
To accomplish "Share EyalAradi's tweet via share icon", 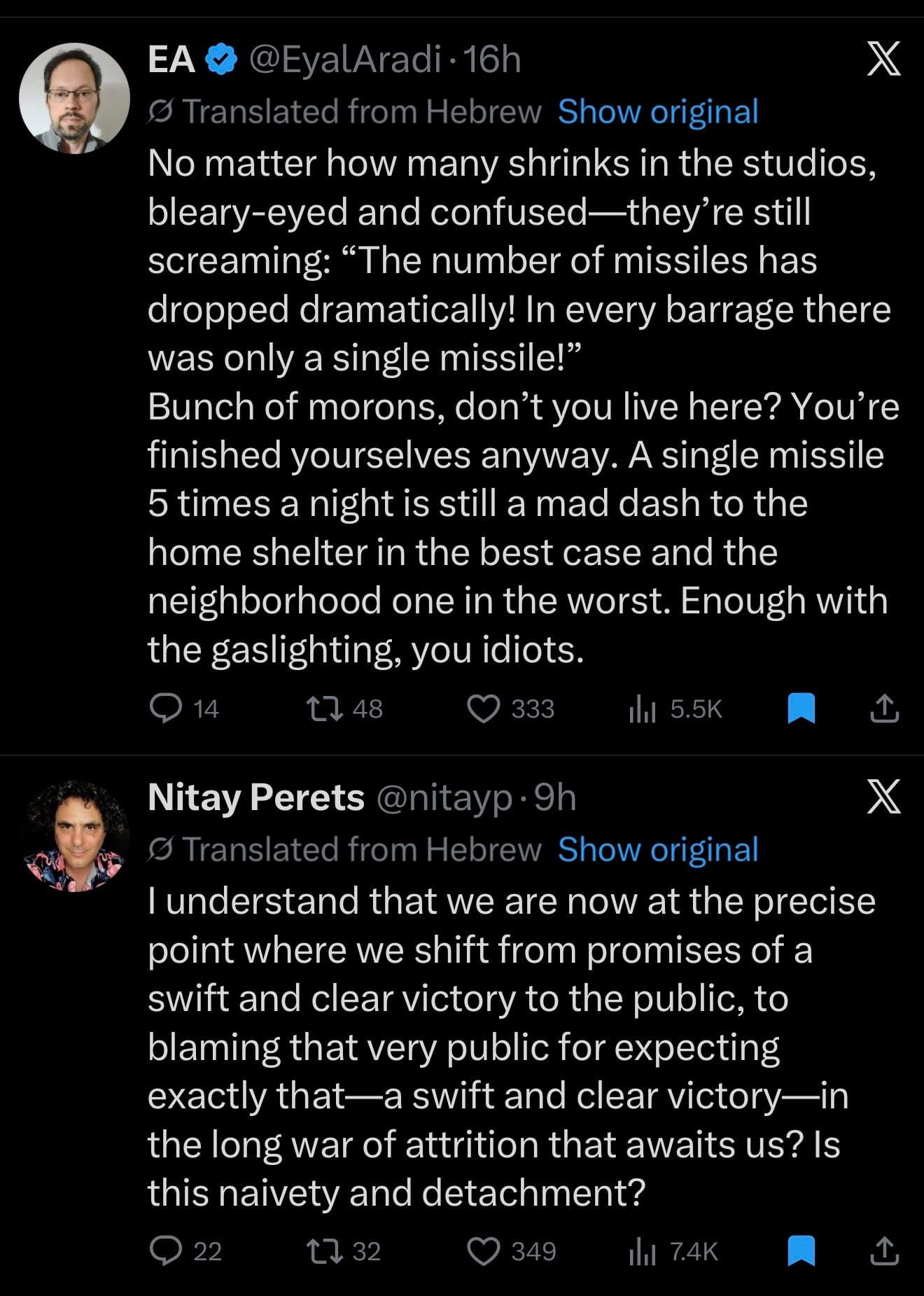I will (883, 708).
